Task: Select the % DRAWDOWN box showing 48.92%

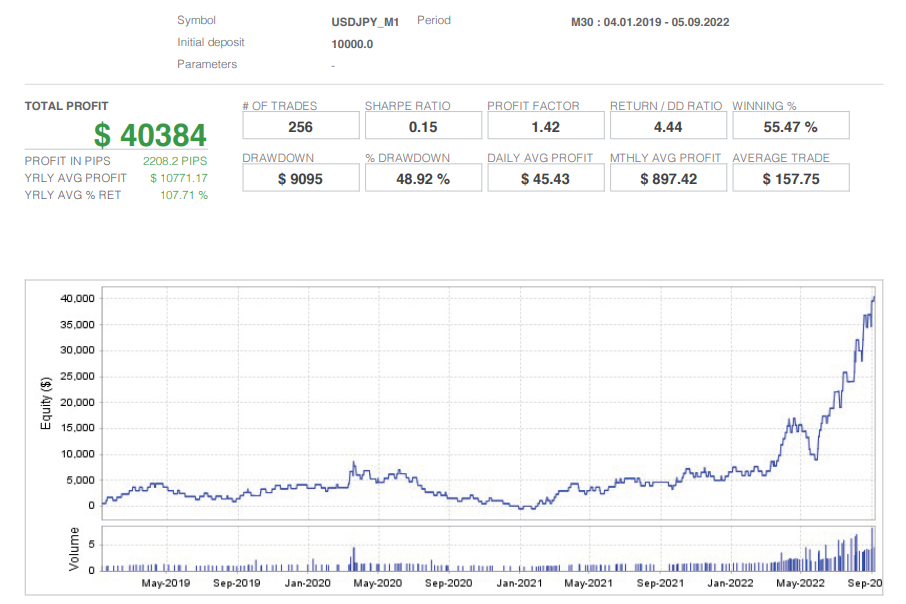Action: pyautogui.click(x=423, y=178)
